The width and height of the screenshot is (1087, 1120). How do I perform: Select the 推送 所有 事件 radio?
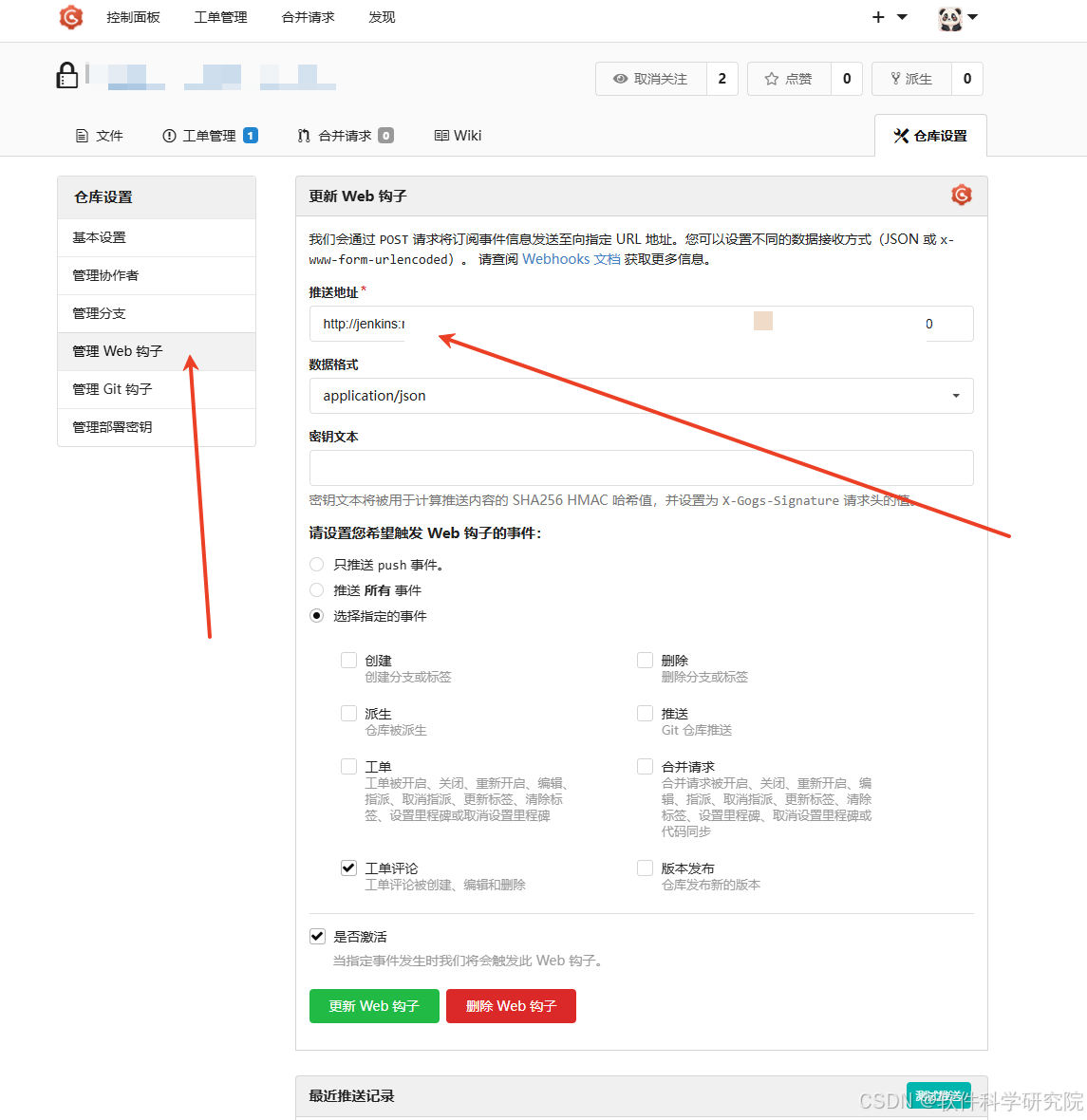[x=316, y=590]
